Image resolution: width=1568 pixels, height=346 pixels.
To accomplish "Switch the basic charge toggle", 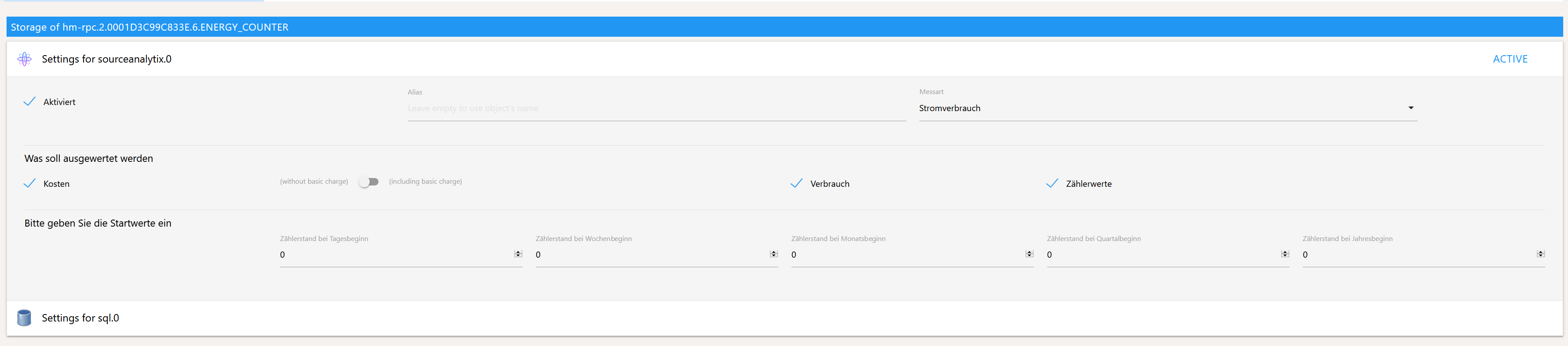I will 369,182.
